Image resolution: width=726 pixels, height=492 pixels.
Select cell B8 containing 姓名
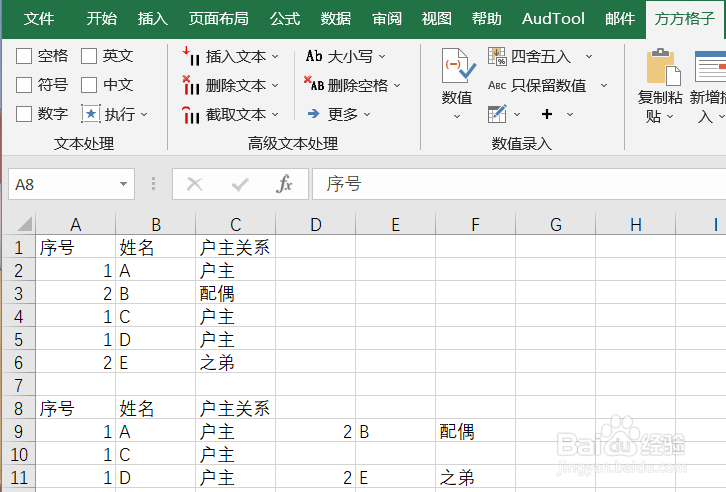156,408
